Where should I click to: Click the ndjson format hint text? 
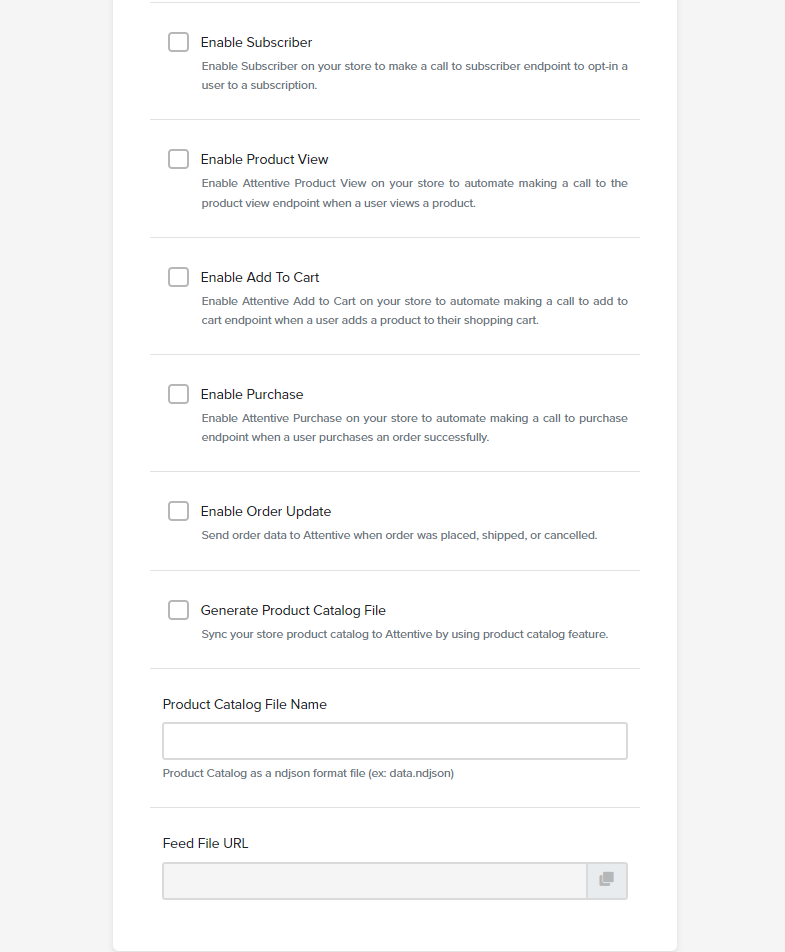[x=308, y=774]
